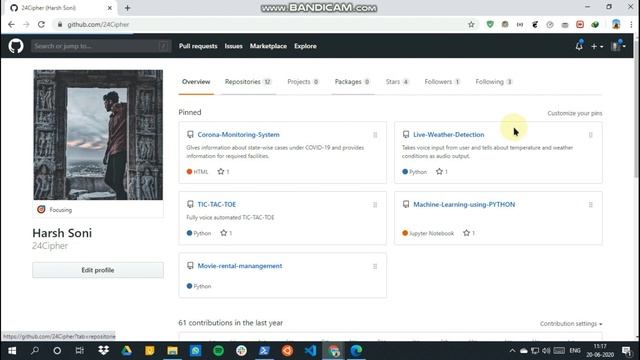
Task: Open Dropbox from the taskbar
Action: click(x=103, y=351)
